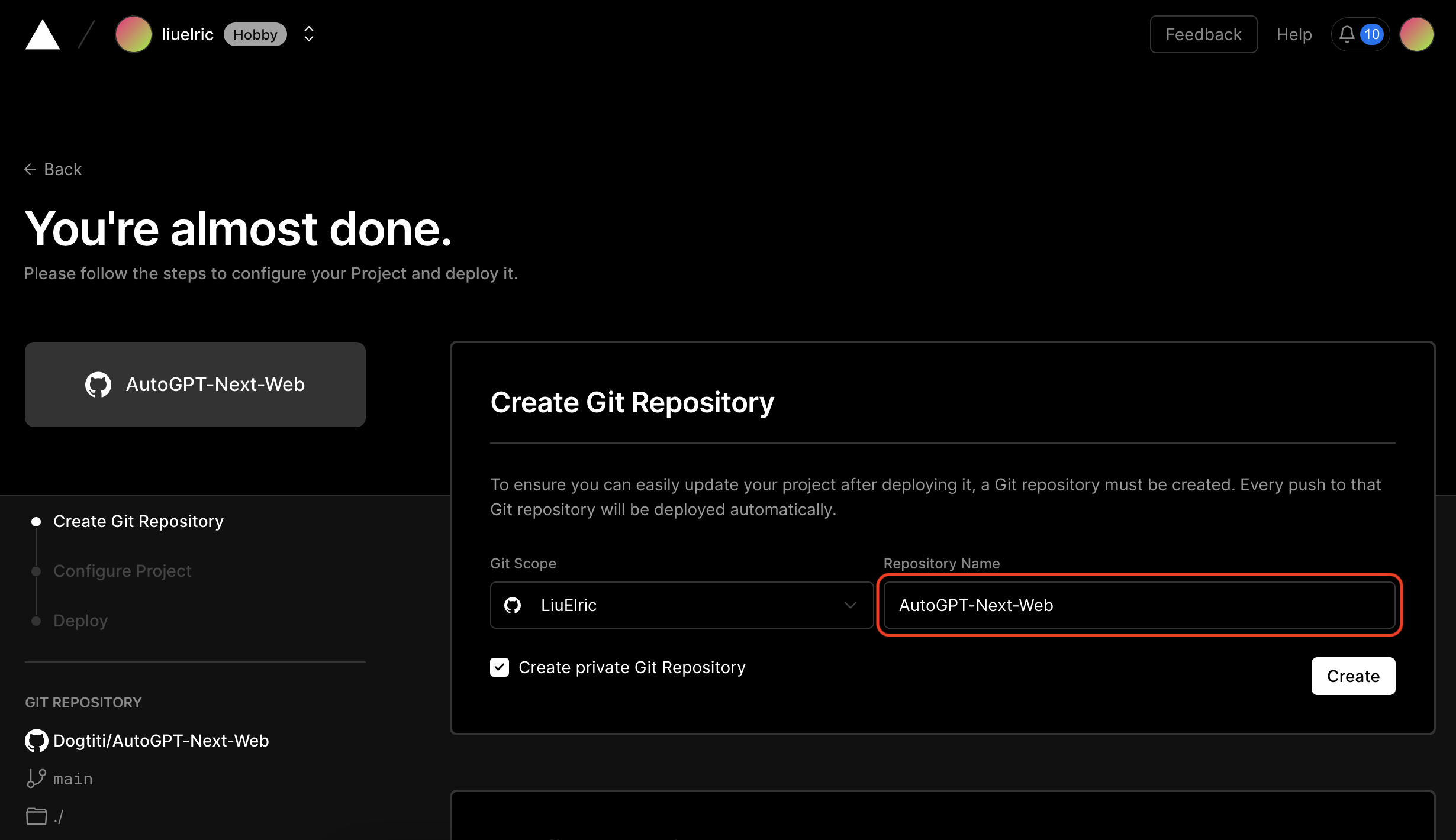Select the Create Git Repository step
Viewport: 1456px width, 840px height.
click(x=138, y=521)
